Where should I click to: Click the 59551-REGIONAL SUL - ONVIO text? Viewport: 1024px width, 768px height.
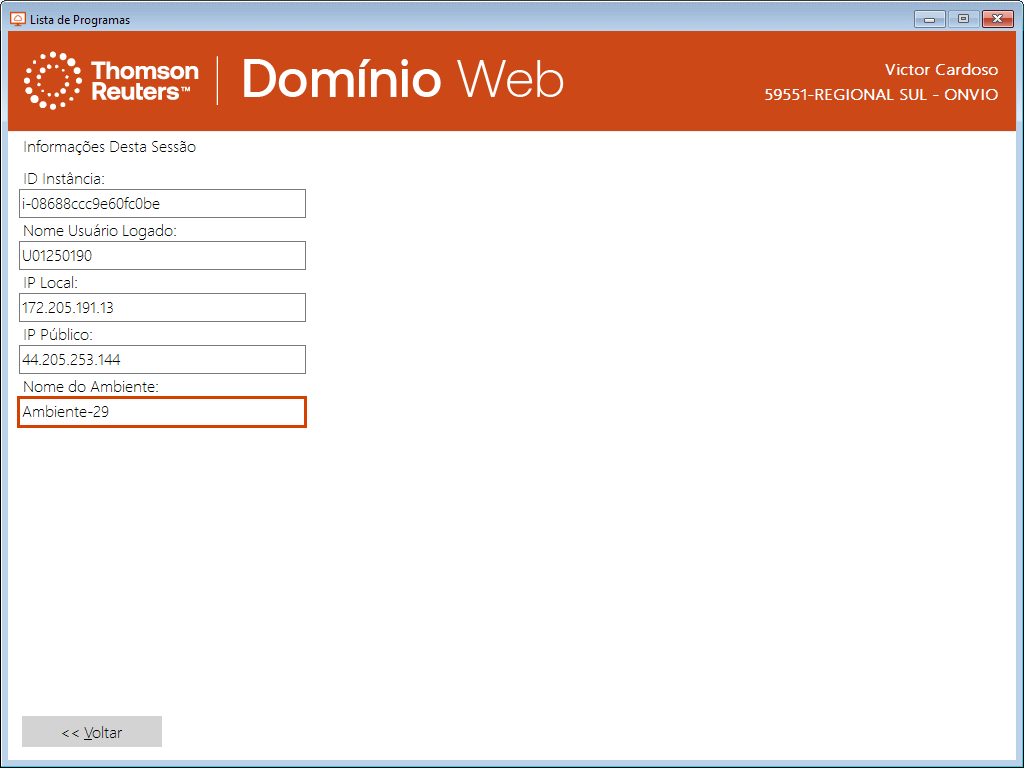[x=881, y=95]
